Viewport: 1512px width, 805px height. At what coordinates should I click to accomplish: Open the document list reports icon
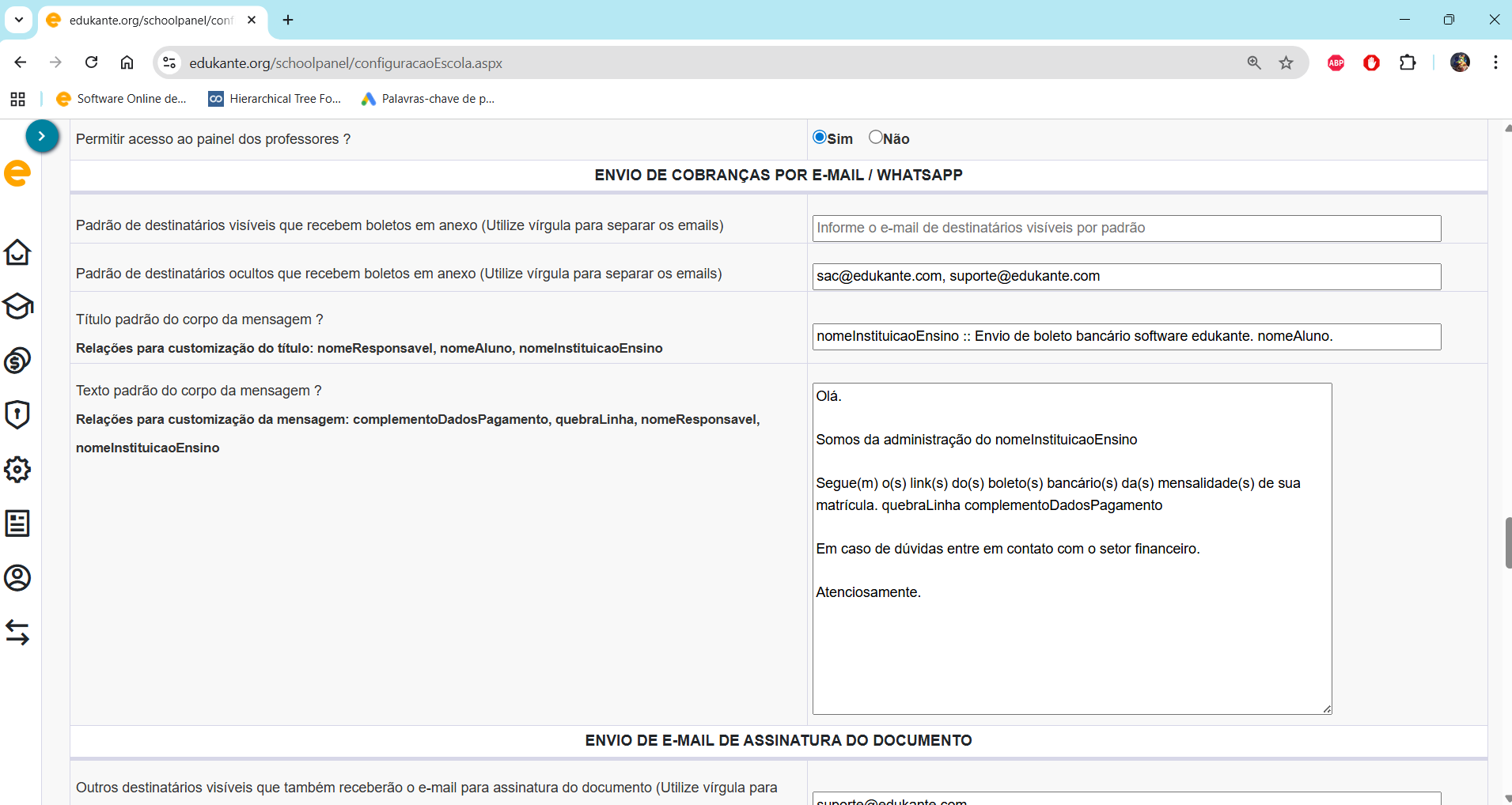click(x=17, y=523)
